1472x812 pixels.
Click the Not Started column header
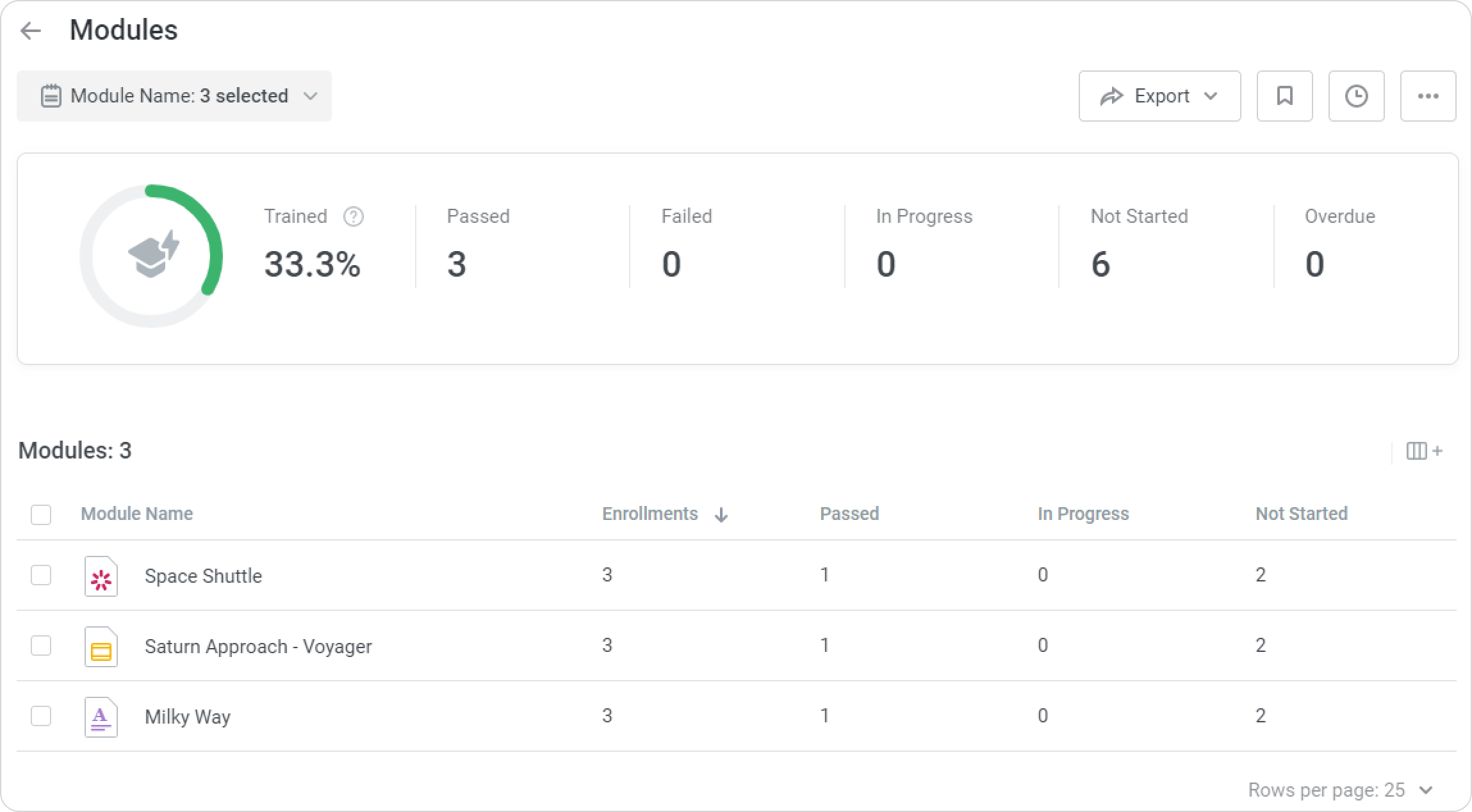[x=1301, y=514]
